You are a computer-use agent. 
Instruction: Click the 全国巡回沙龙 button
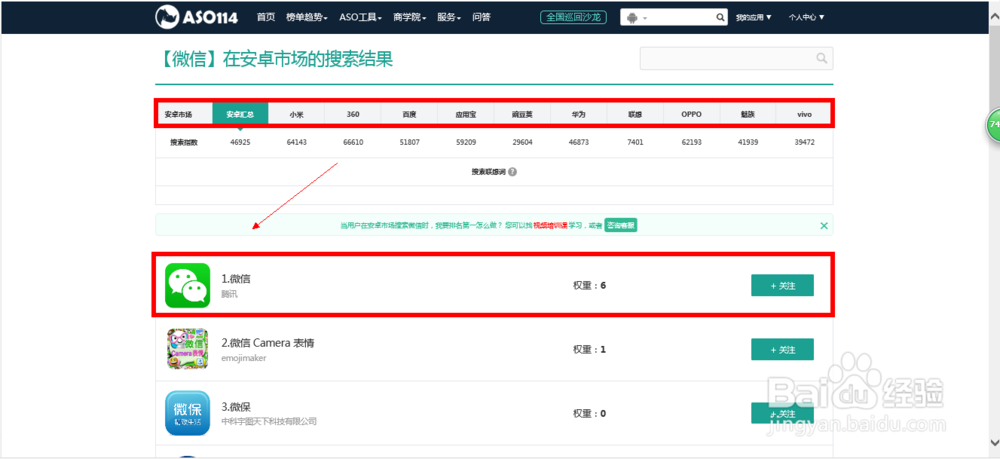point(573,17)
